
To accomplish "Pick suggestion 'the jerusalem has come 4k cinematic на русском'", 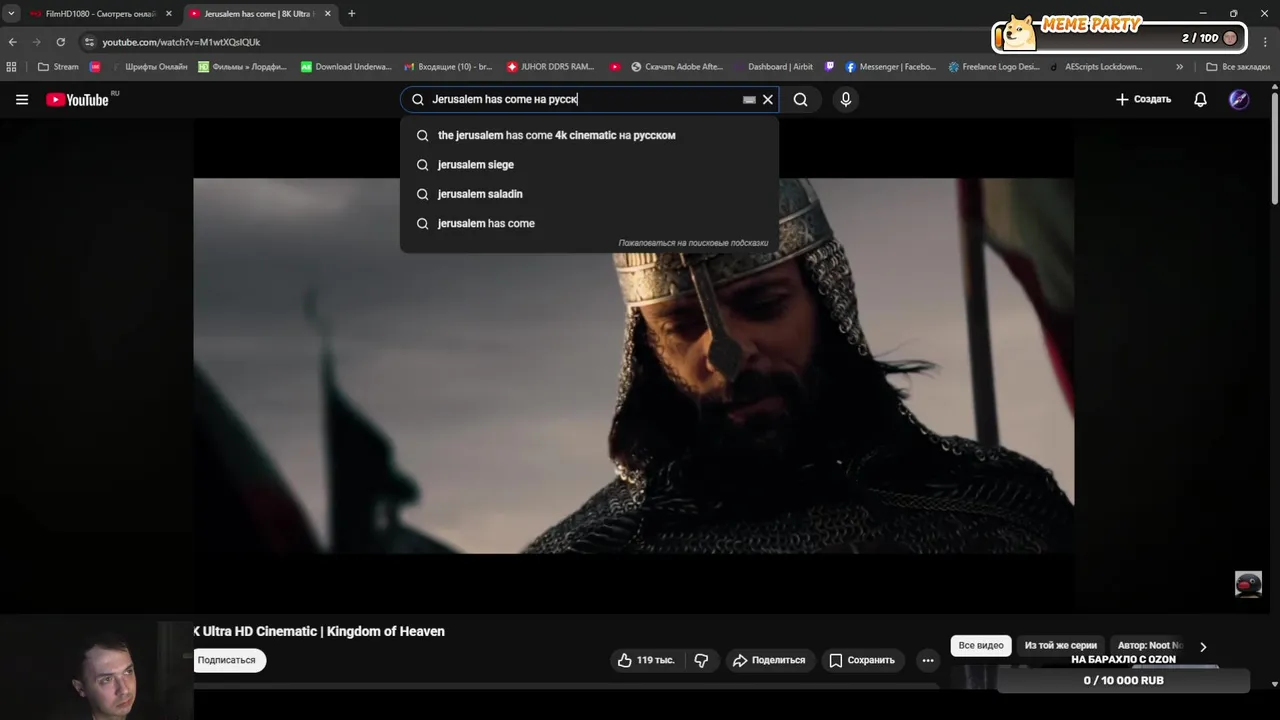I will pyautogui.click(x=589, y=135).
